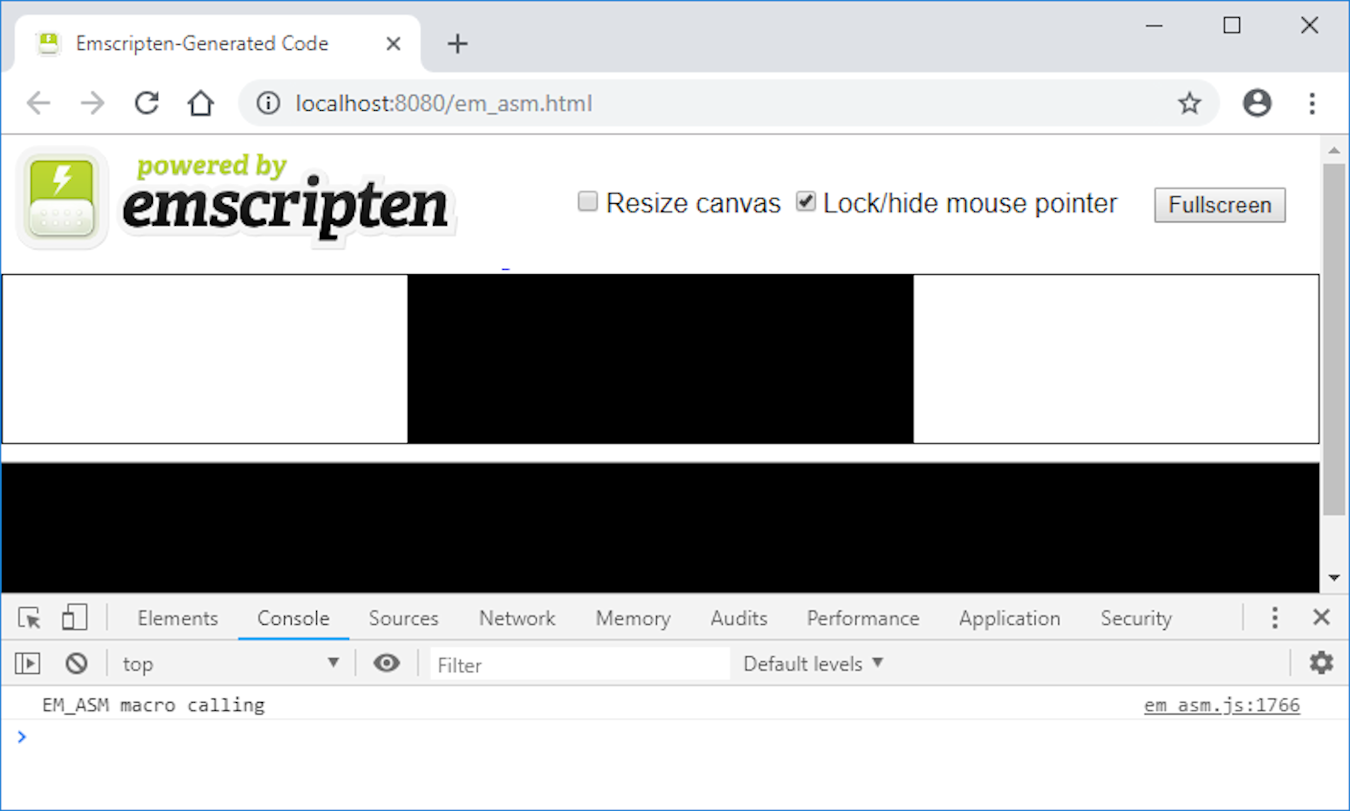Toggle the DevTools device toolbar icon
The width and height of the screenshot is (1350, 811).
(x=74, y=618)
